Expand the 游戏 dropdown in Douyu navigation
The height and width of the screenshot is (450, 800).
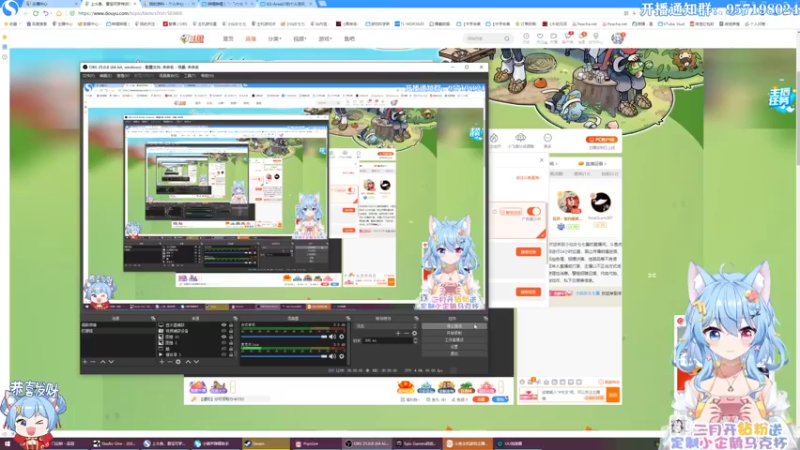click(324, 39)
